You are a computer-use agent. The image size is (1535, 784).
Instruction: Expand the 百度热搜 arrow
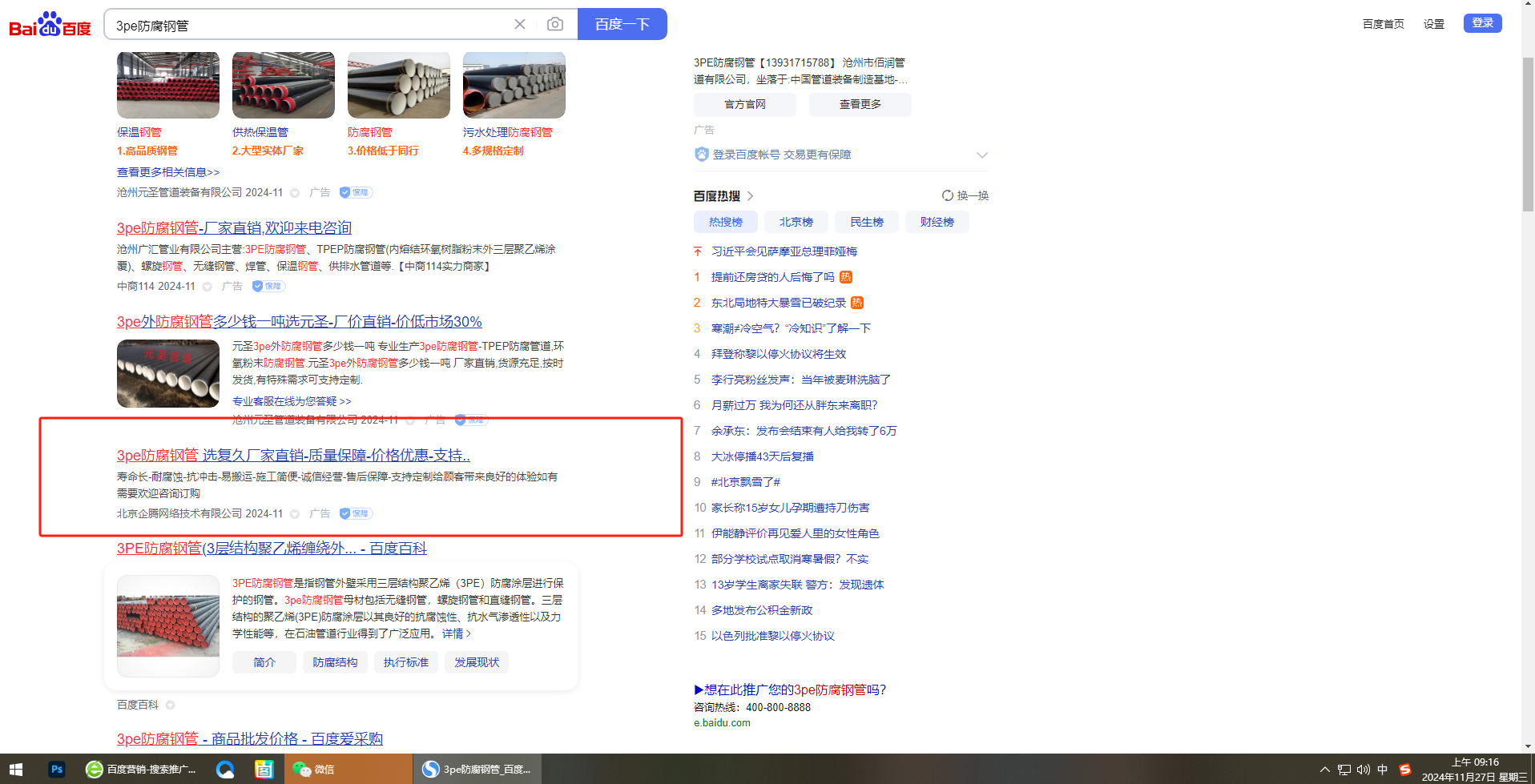click(x=751, y=196)
